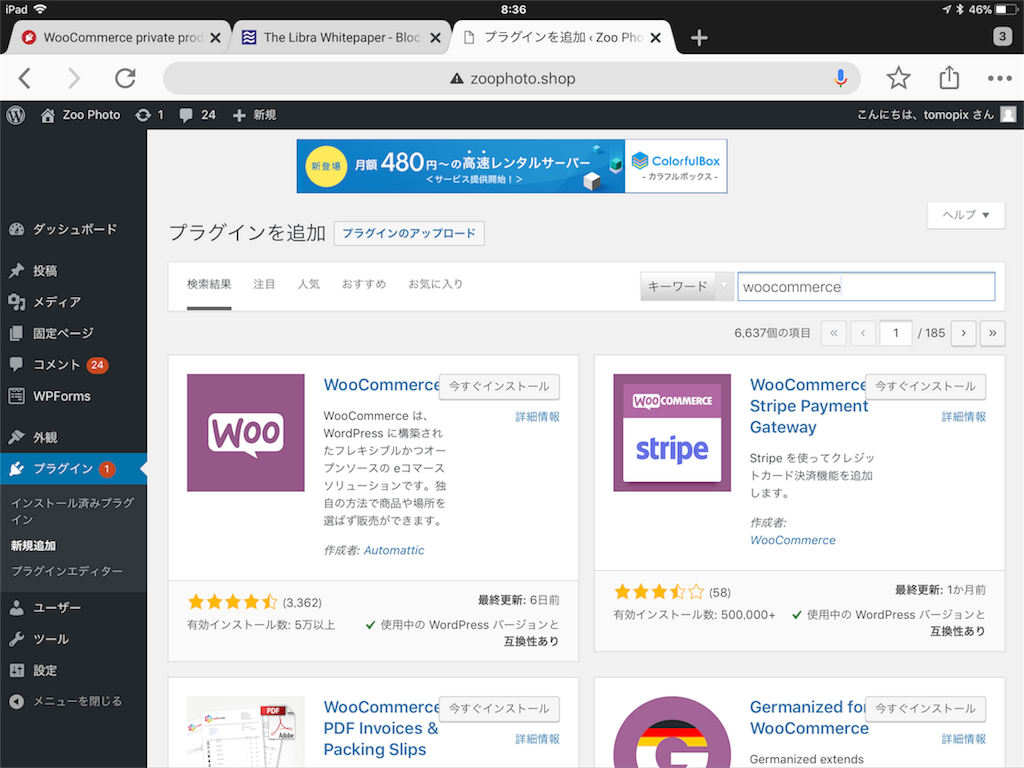Bookmark page with the star icon
The height and width of the screenshot is (768, 1024).
point(899,78)
